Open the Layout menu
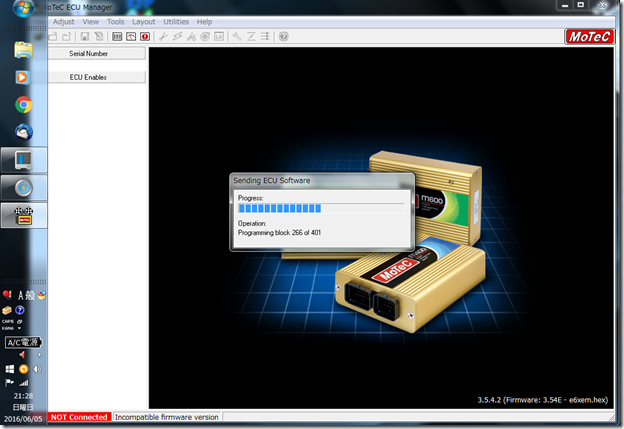 pyautogui.click(x=144, y=22)
